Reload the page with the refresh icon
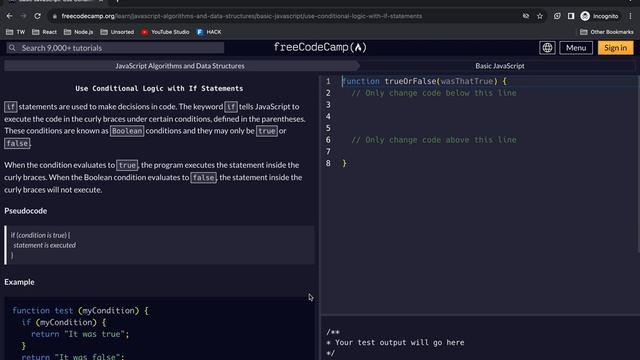This screenshot has height=360, width=640. coord(37,16)
